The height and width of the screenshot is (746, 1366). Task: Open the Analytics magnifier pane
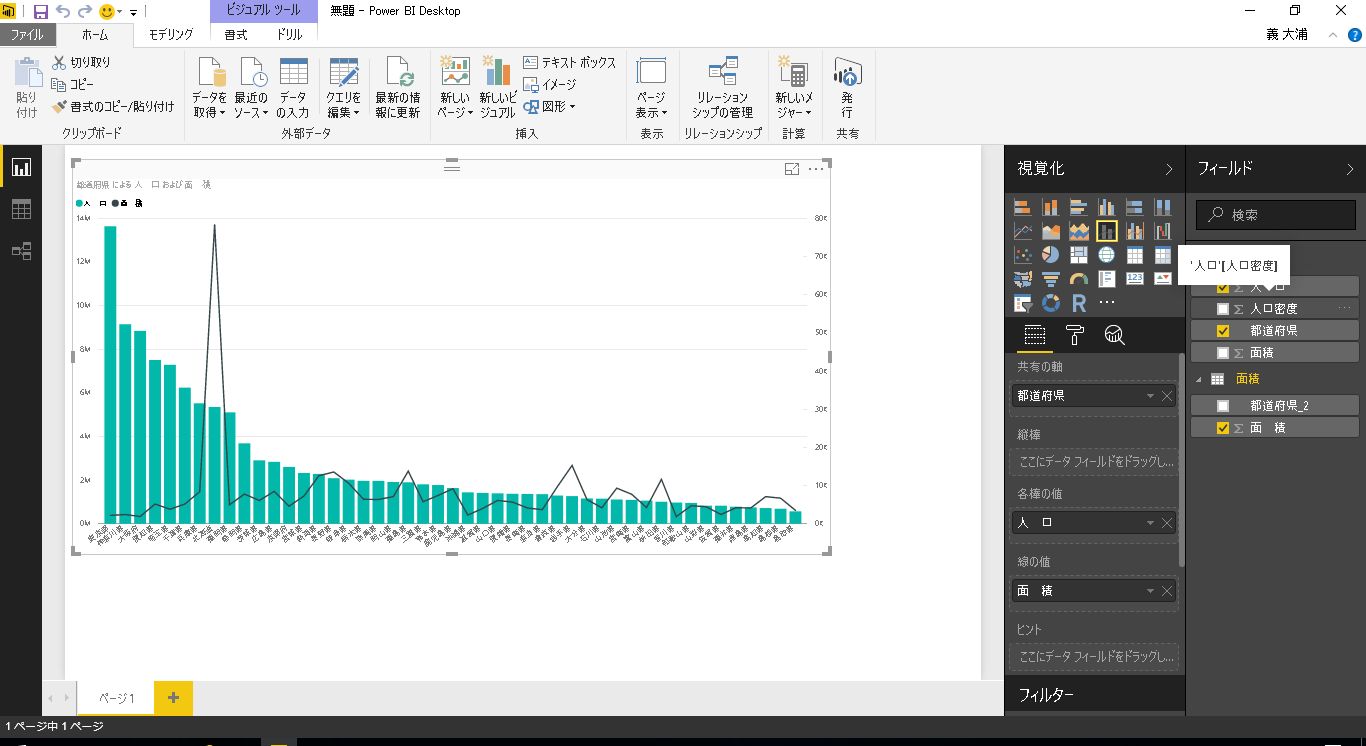click(1114, 335)
